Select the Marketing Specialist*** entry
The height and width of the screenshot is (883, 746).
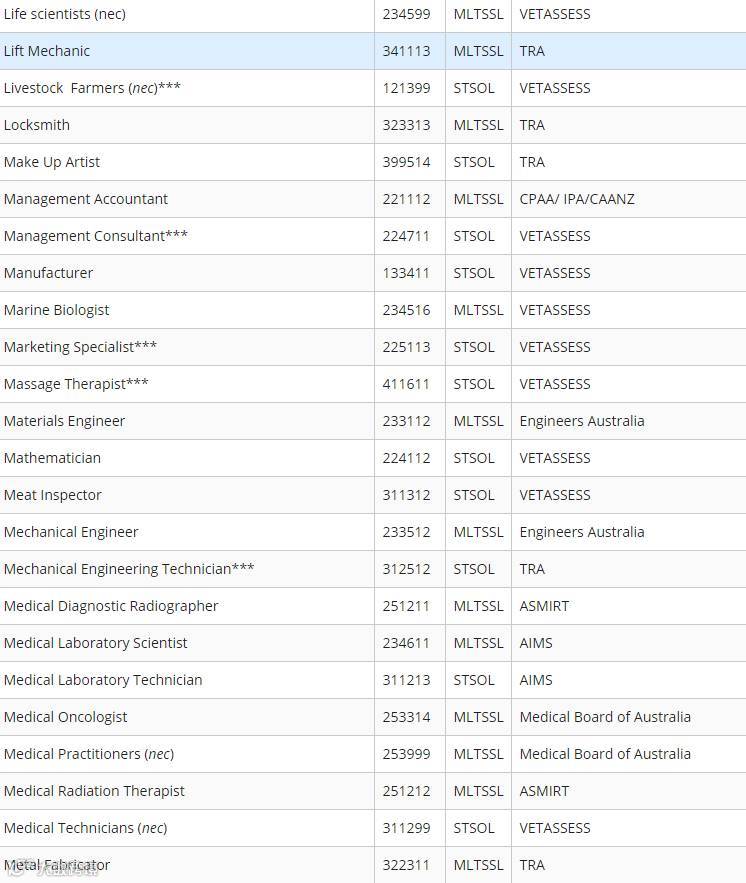[80, 347]
